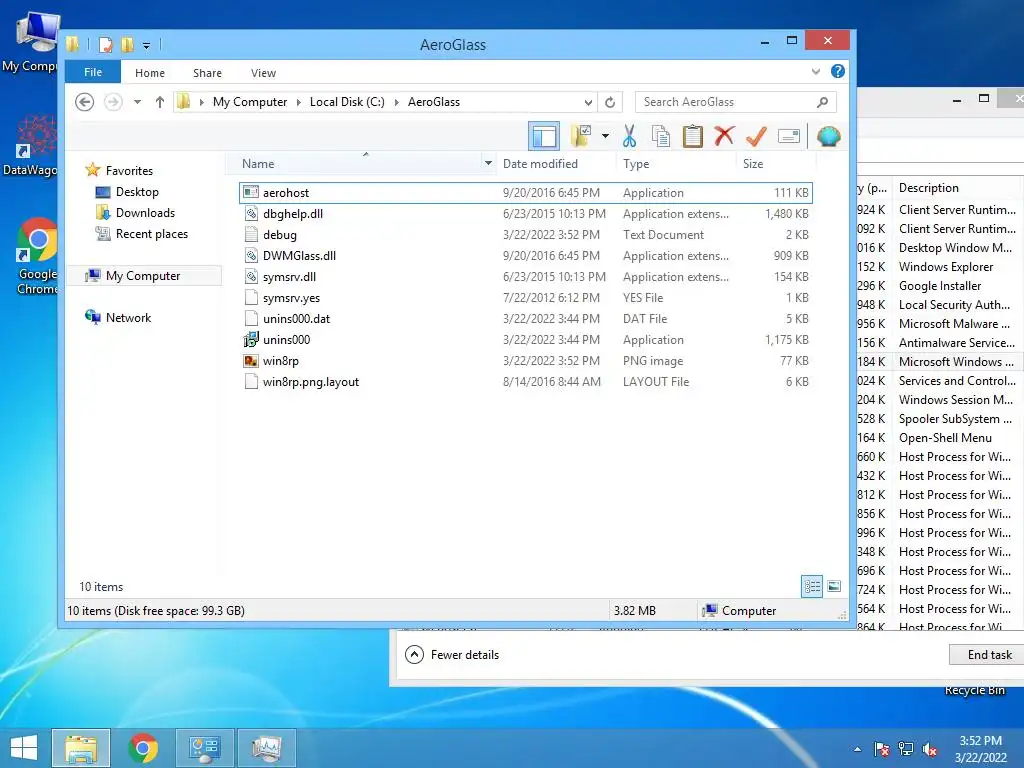Collapse Task Manager with Fewer details

tap(452, 654)
